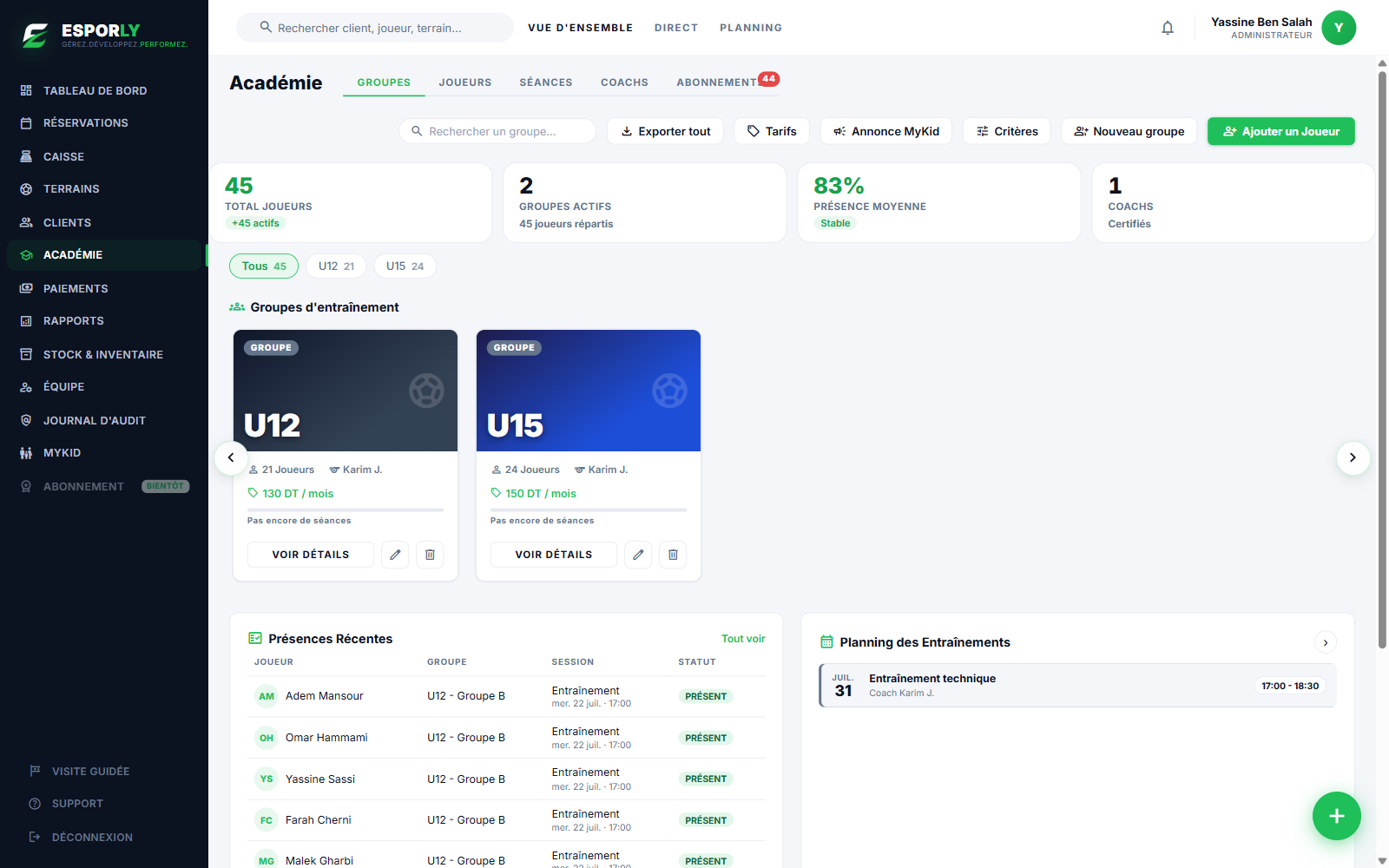Open Stock & Inventaire in sidebar
The width and height of the screenshot is (1389, 868).
[x=104, y=354]
